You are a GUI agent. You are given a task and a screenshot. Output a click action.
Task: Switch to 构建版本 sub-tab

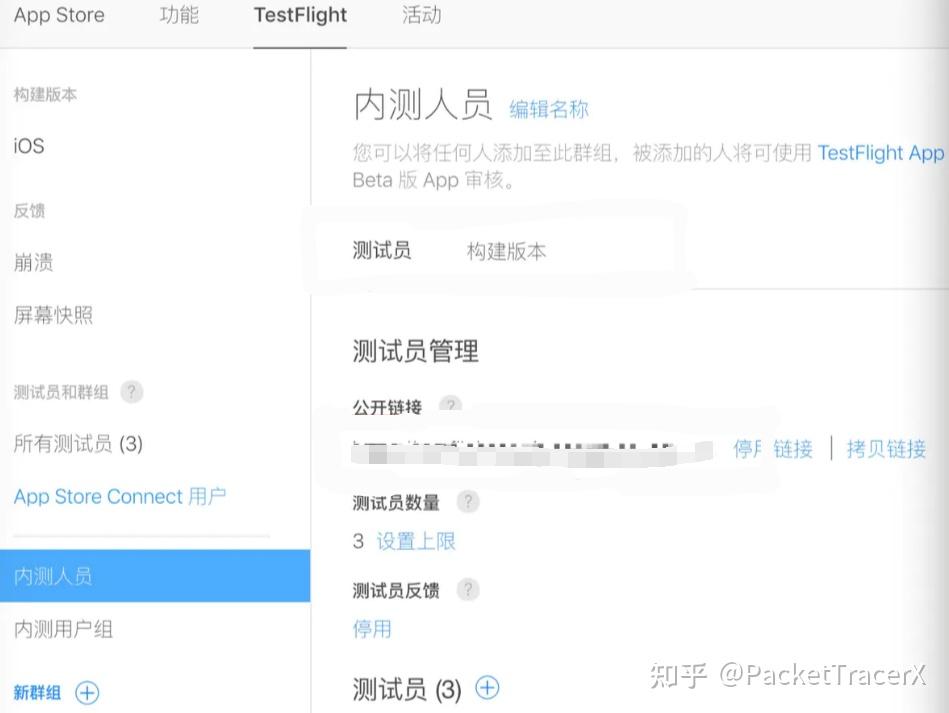[507, 251]
